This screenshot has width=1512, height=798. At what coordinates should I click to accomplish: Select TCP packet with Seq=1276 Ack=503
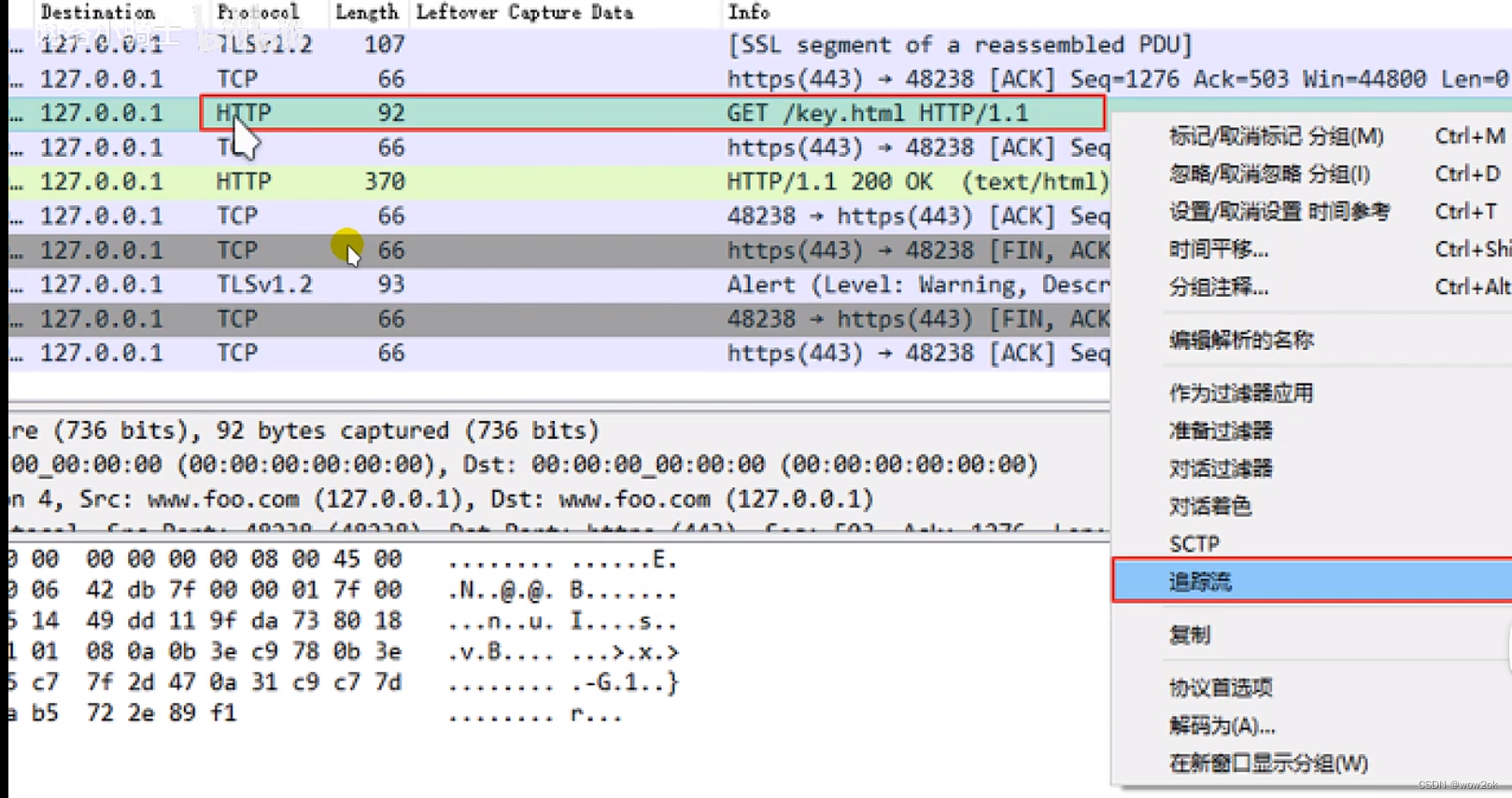(x=760, y=78)
